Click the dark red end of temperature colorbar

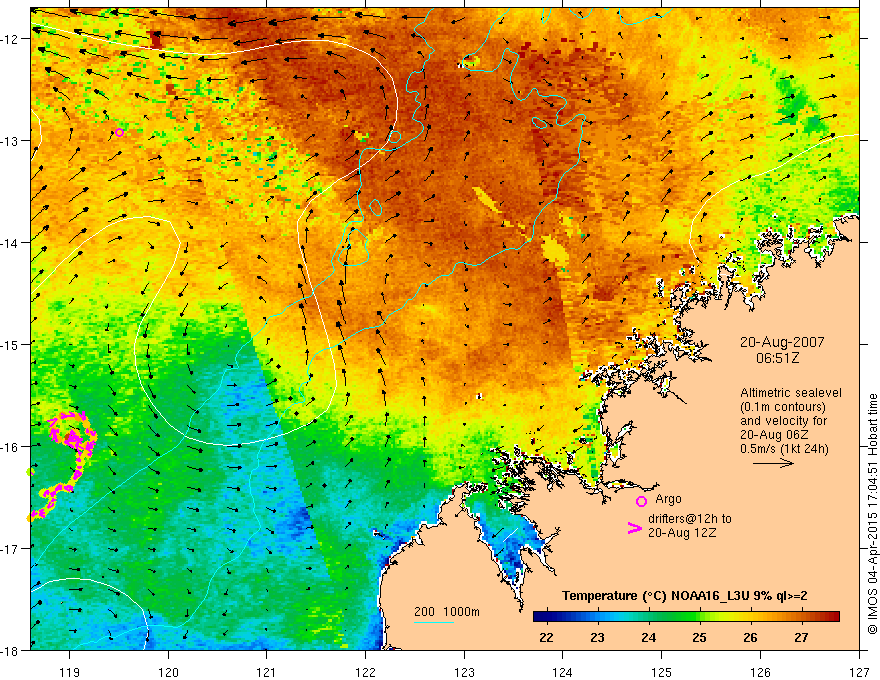click(x=832, y=617)
